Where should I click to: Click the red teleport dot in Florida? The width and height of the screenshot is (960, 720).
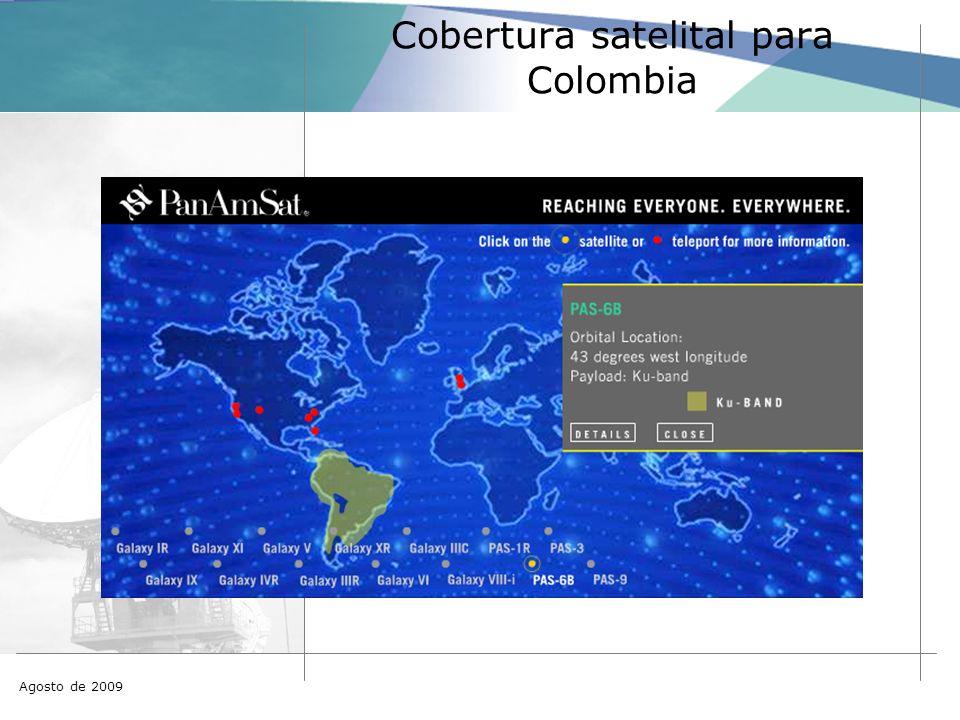pyautogui.click(x=315, y=431)
